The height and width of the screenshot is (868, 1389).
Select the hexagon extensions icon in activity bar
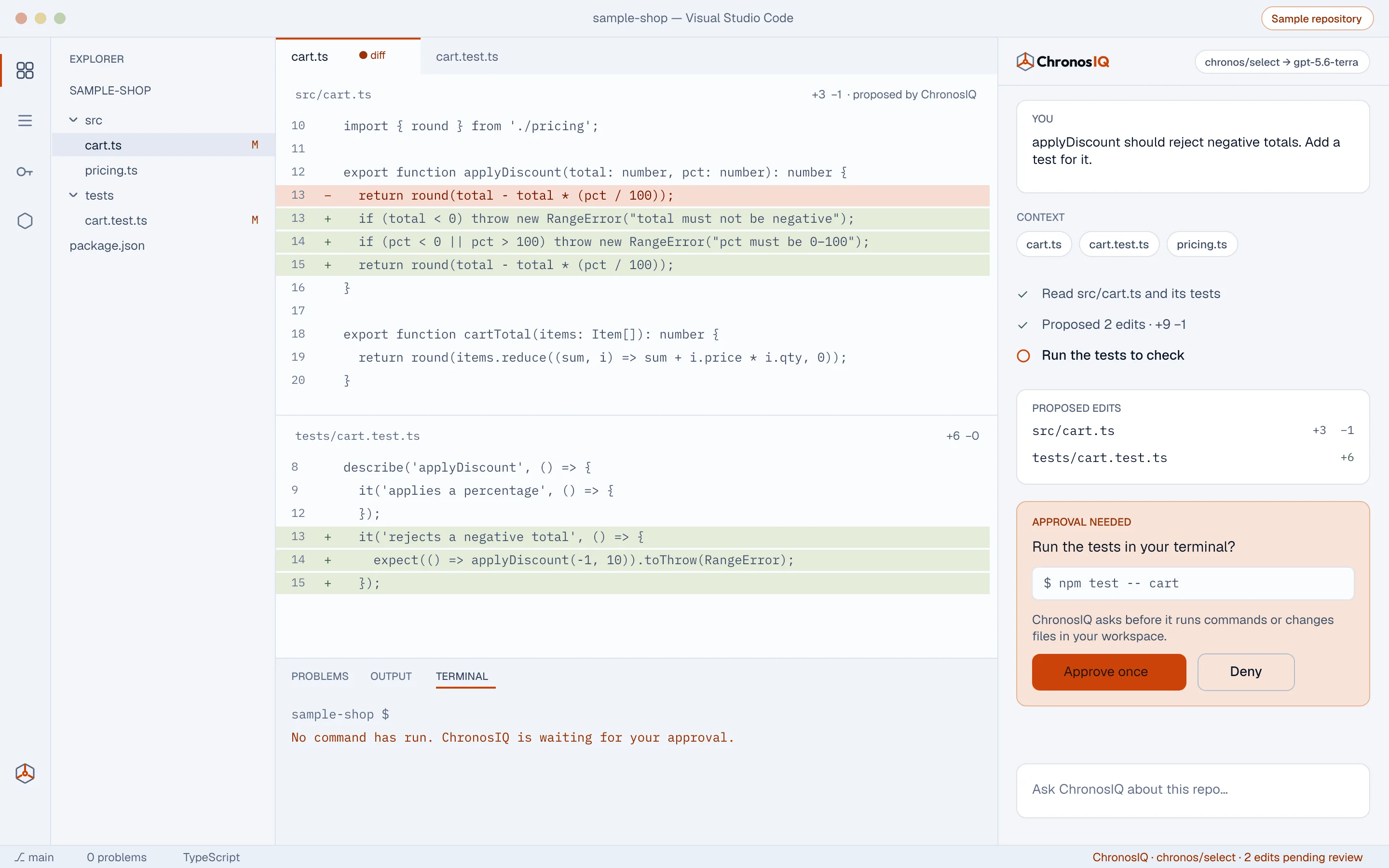coord(25,221)
